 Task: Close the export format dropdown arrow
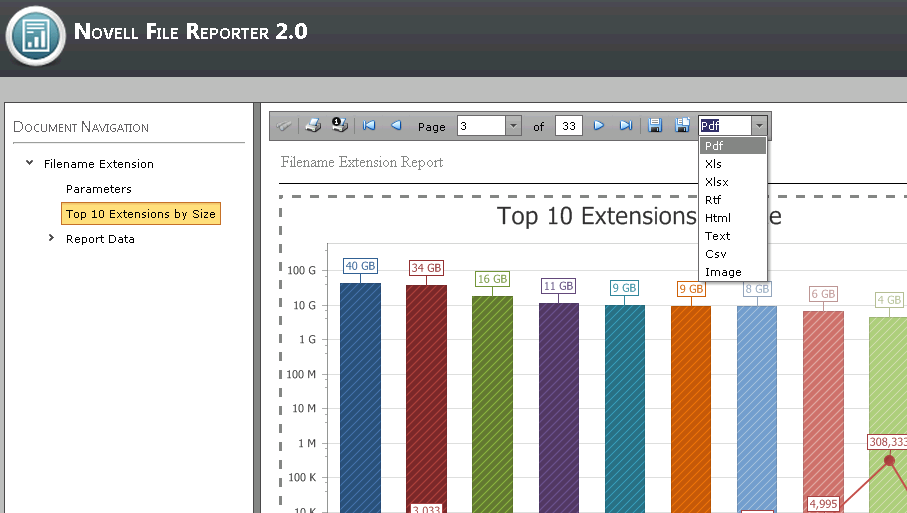759,126
